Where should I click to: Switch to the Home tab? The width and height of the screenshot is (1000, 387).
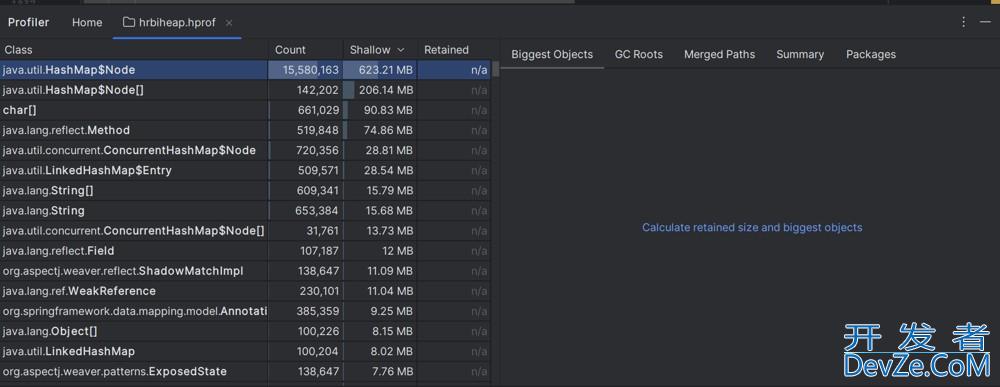pos(87,22)
